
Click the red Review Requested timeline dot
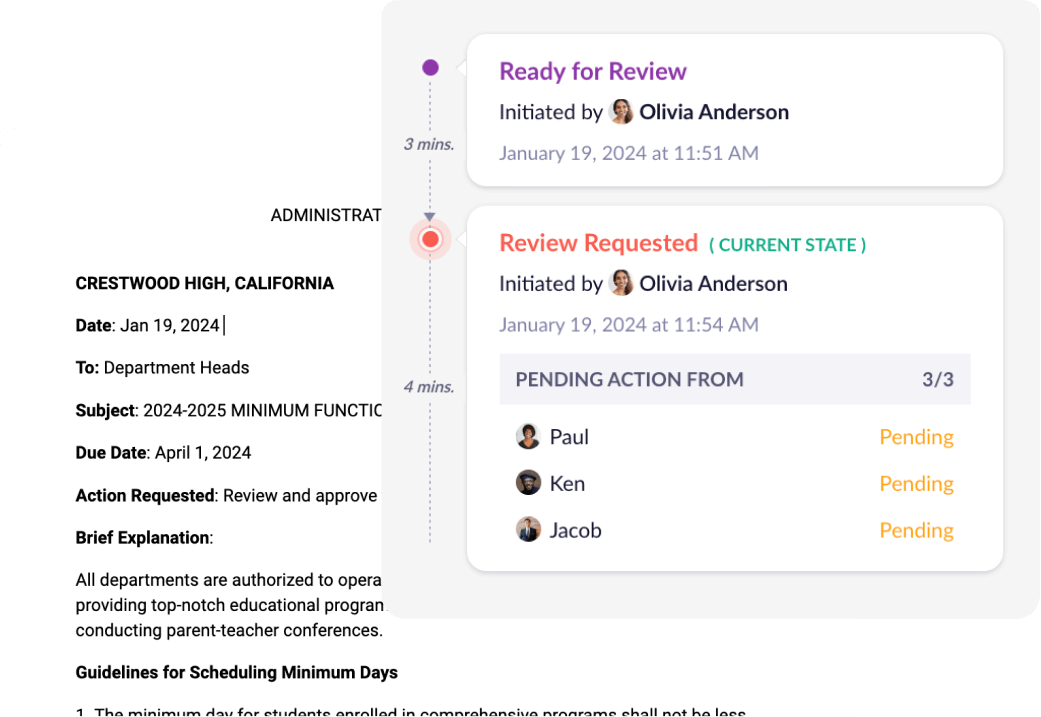(x=431, y=240)
